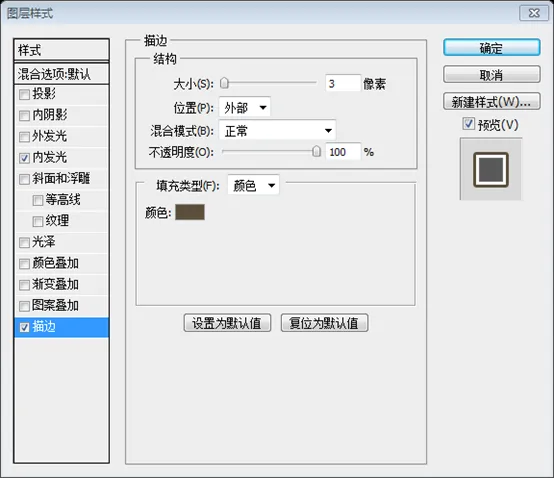The height and width of the screenshot is (478, 554).
Task: Enable the 投影 drop shadow checkbox
Action: [24, 95]
